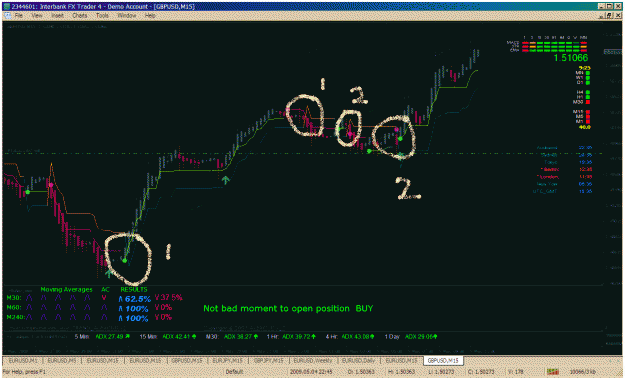The height and width of the screenshot is (378, 625).
Task: Click the H1 trend square indicator
Action: pos(588,97)
